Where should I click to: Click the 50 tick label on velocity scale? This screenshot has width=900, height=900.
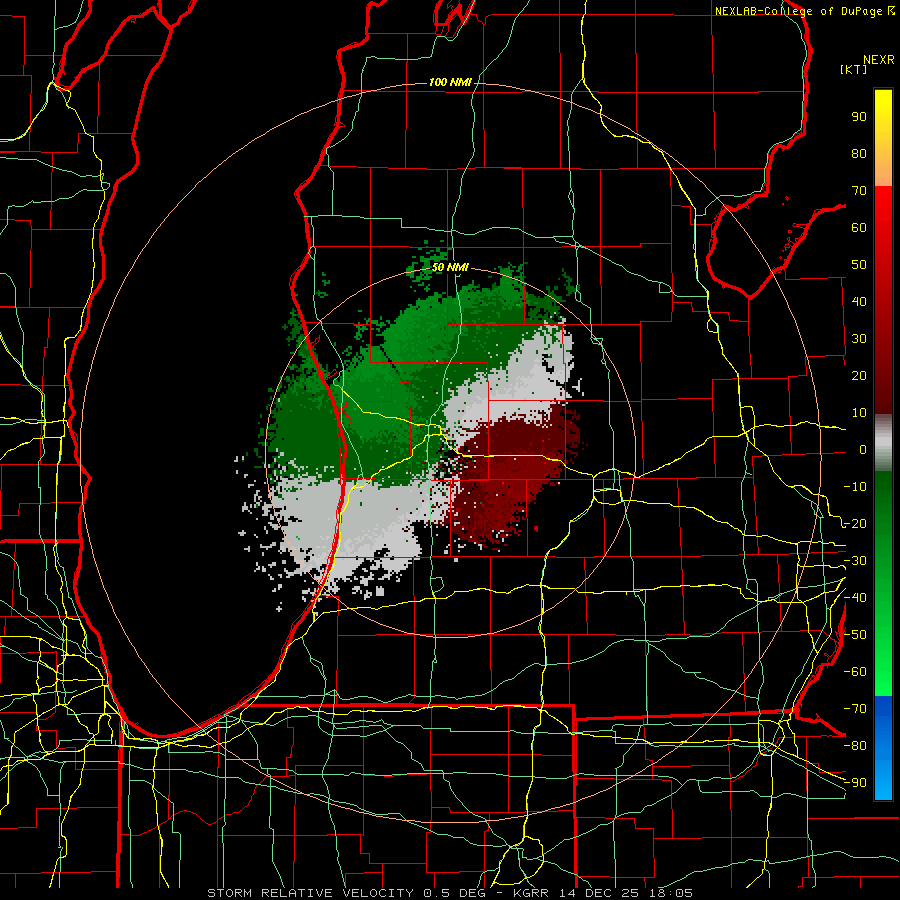[x=859, y=265]
